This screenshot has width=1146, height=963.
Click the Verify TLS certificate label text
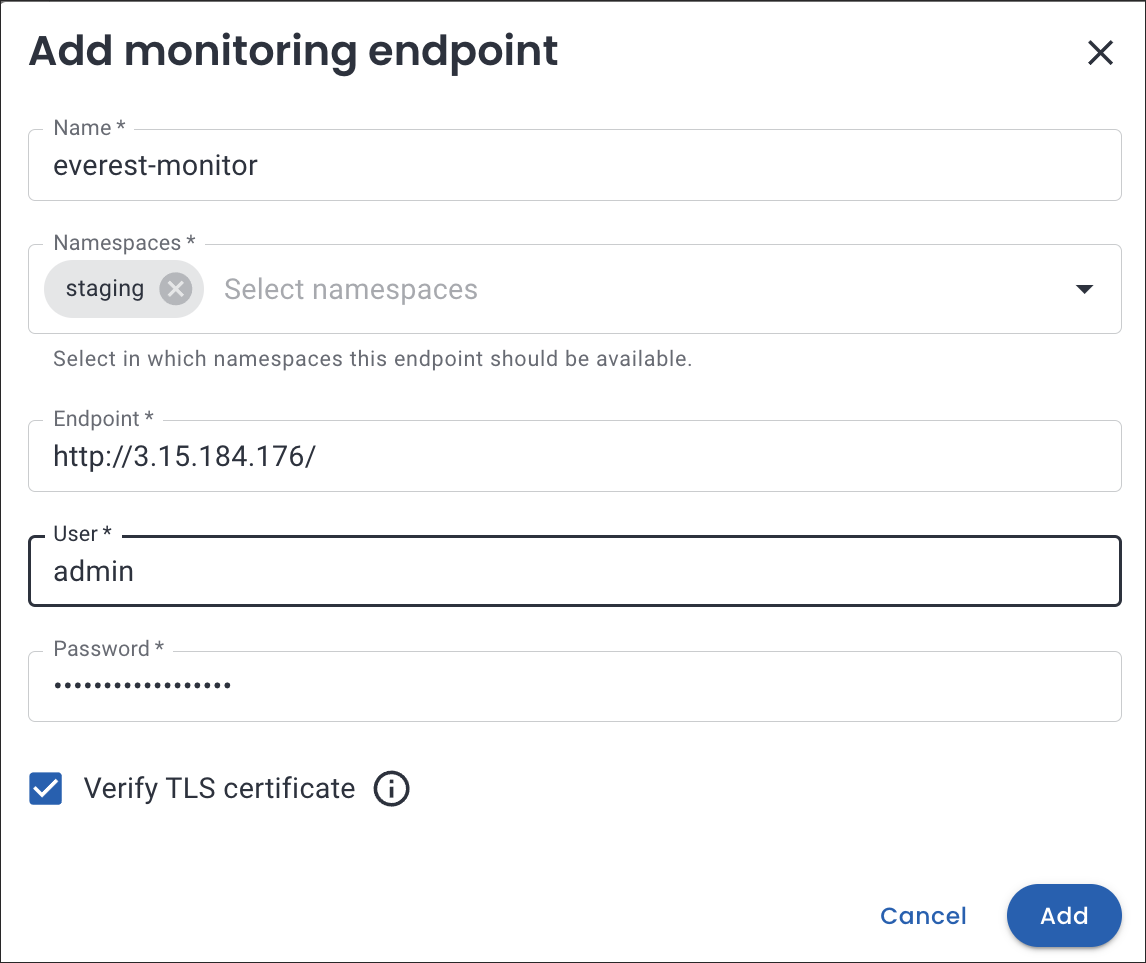pyautogui.click(x=219, y=789)
